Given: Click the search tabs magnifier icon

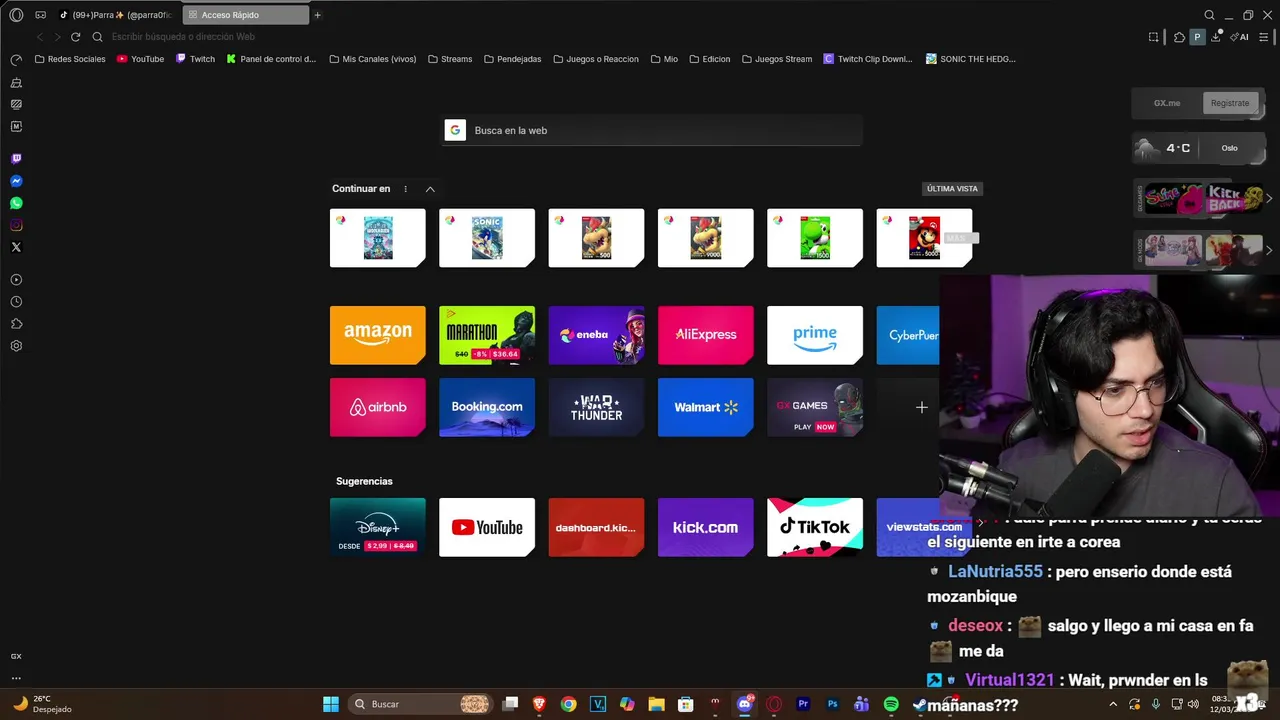Looking at the screenshot, I should (1209, 15).
